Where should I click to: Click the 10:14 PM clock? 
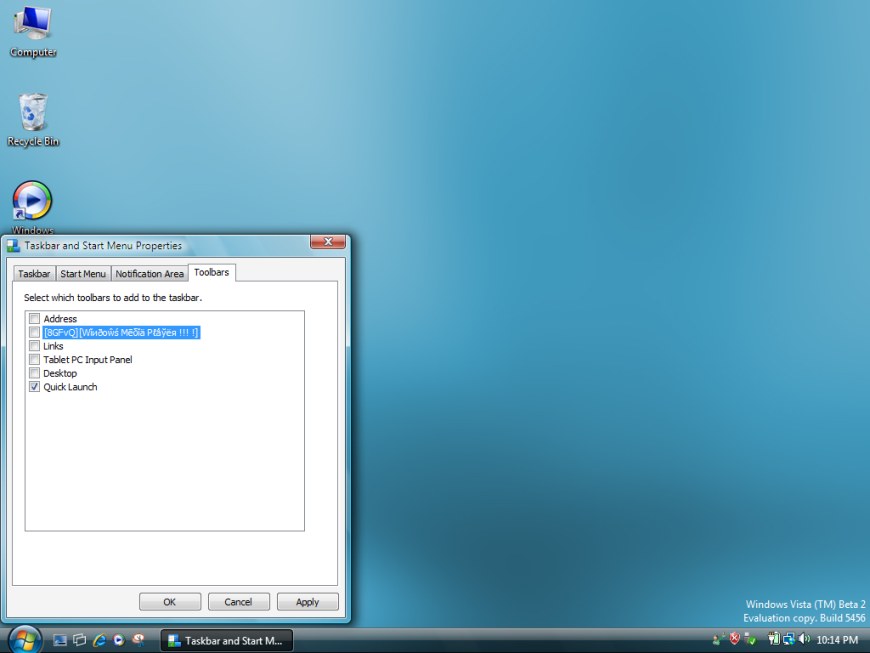[x=837, y=640]
